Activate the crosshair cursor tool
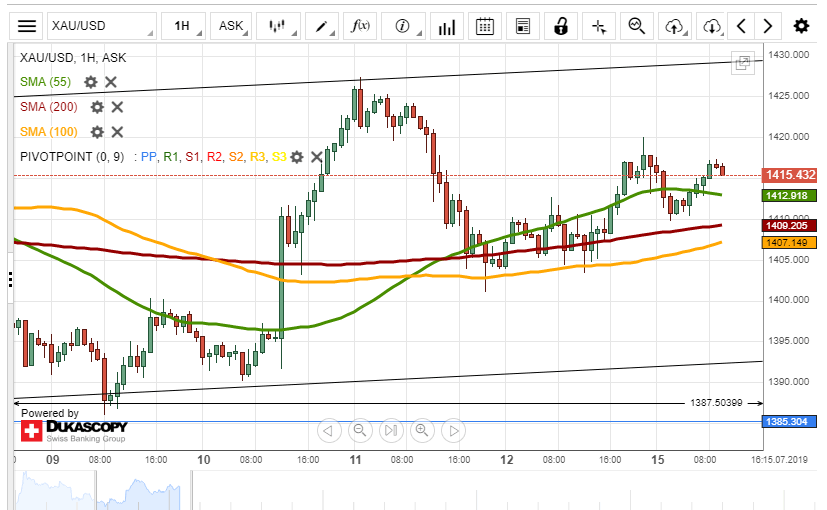This screenshot has height=510, width=827. tap(599, 26)
